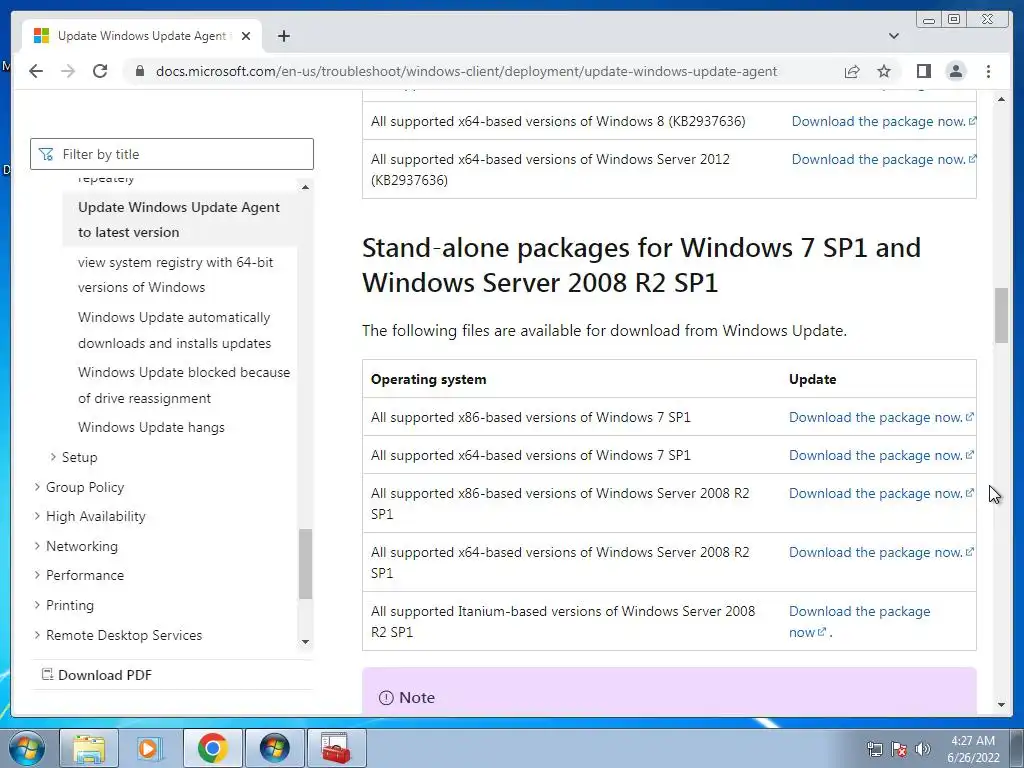
Task: Open Chrome three-dot menu
Action: [988, 71]
